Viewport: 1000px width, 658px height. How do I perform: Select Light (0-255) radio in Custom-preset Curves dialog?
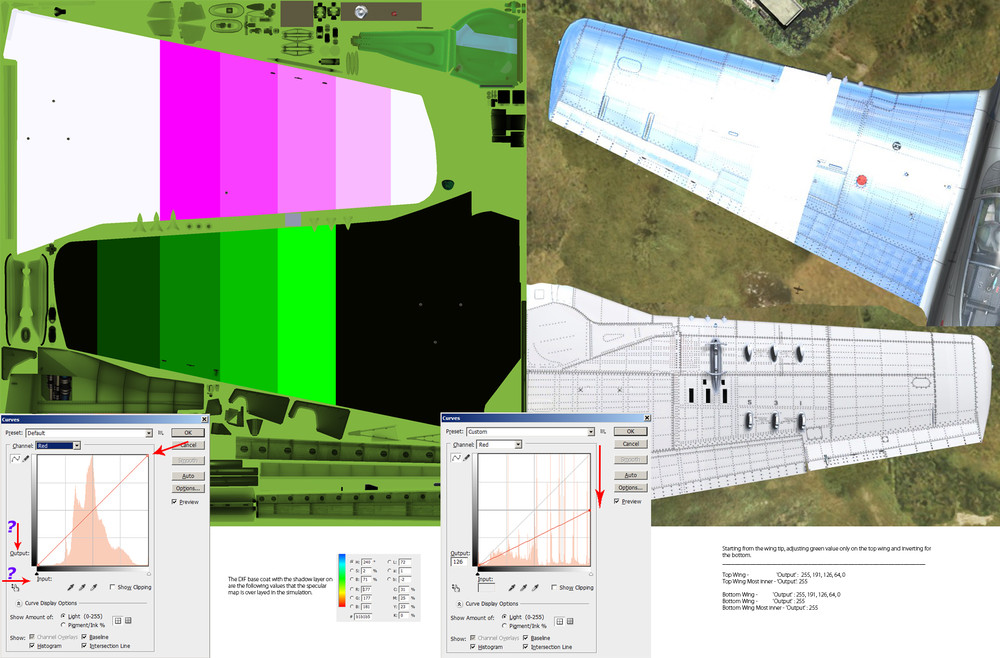(x=504, y=617)
